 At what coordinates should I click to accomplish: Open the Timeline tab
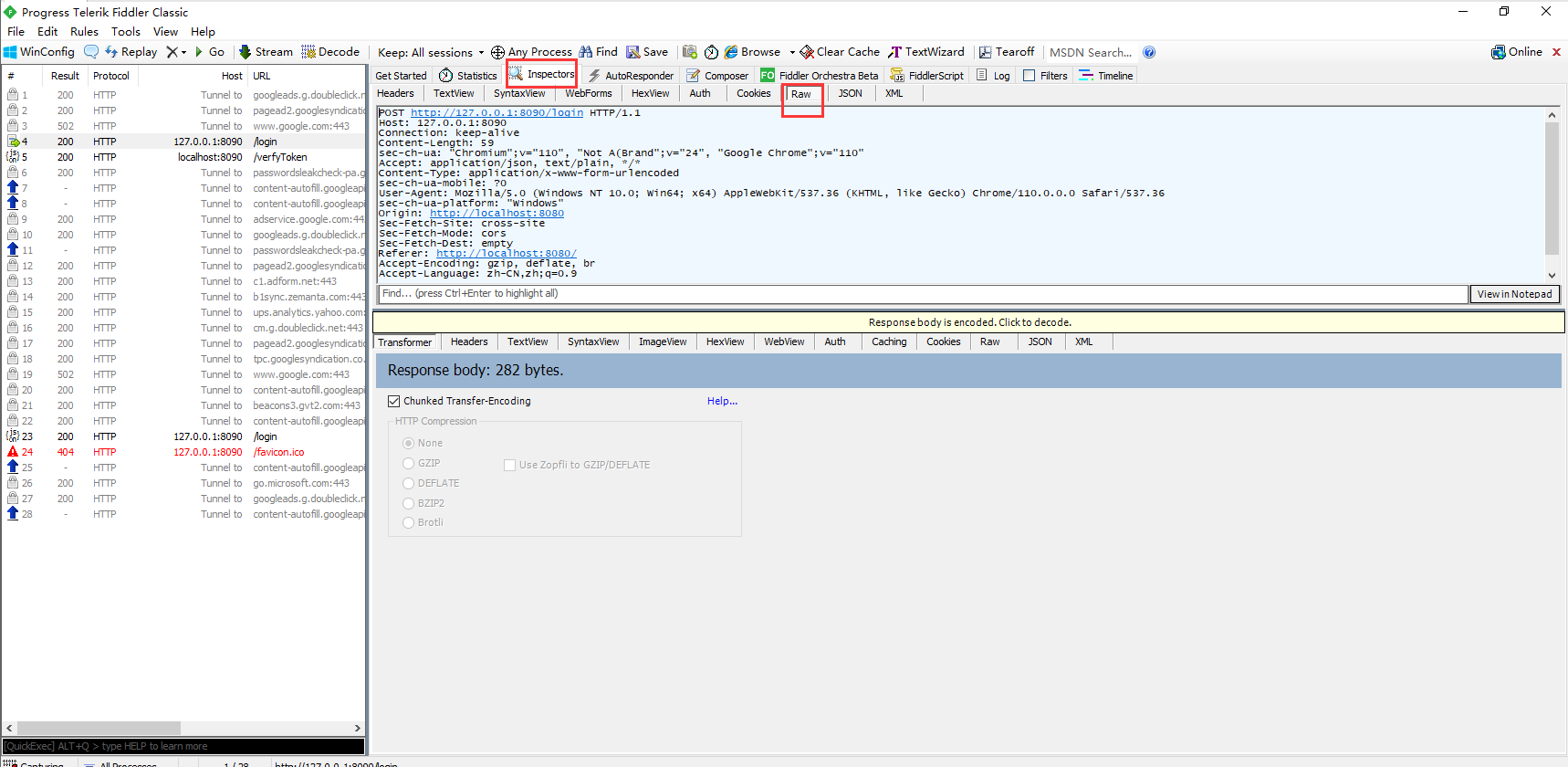click(1106, 76)
